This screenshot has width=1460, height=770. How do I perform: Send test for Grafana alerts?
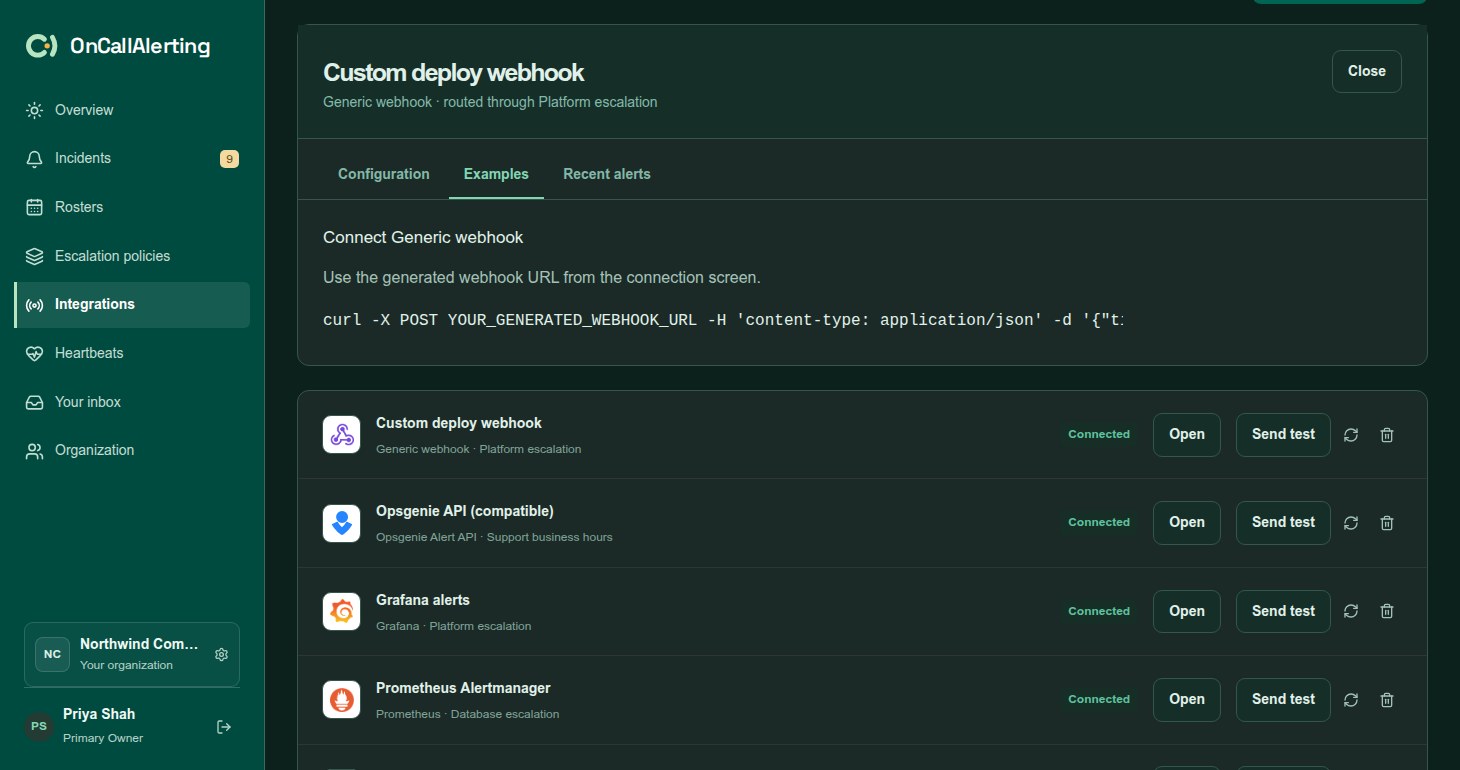pos(1283,611)
